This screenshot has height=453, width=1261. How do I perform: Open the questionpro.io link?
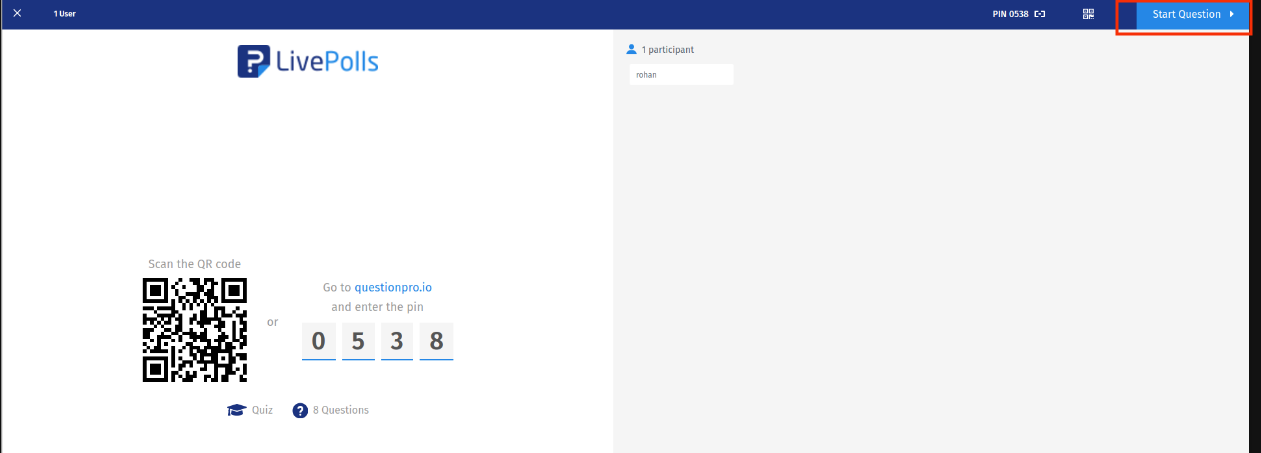point(393,287)
